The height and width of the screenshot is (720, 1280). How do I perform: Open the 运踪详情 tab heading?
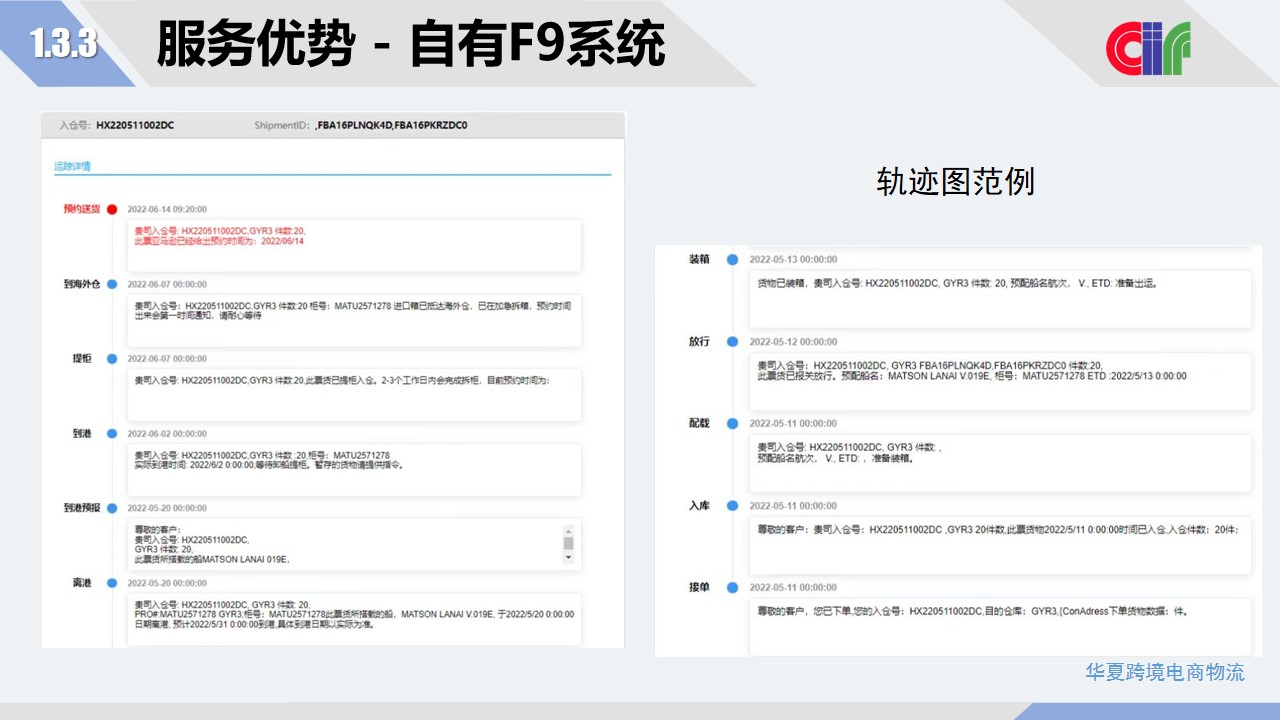[x=72, y=166]
